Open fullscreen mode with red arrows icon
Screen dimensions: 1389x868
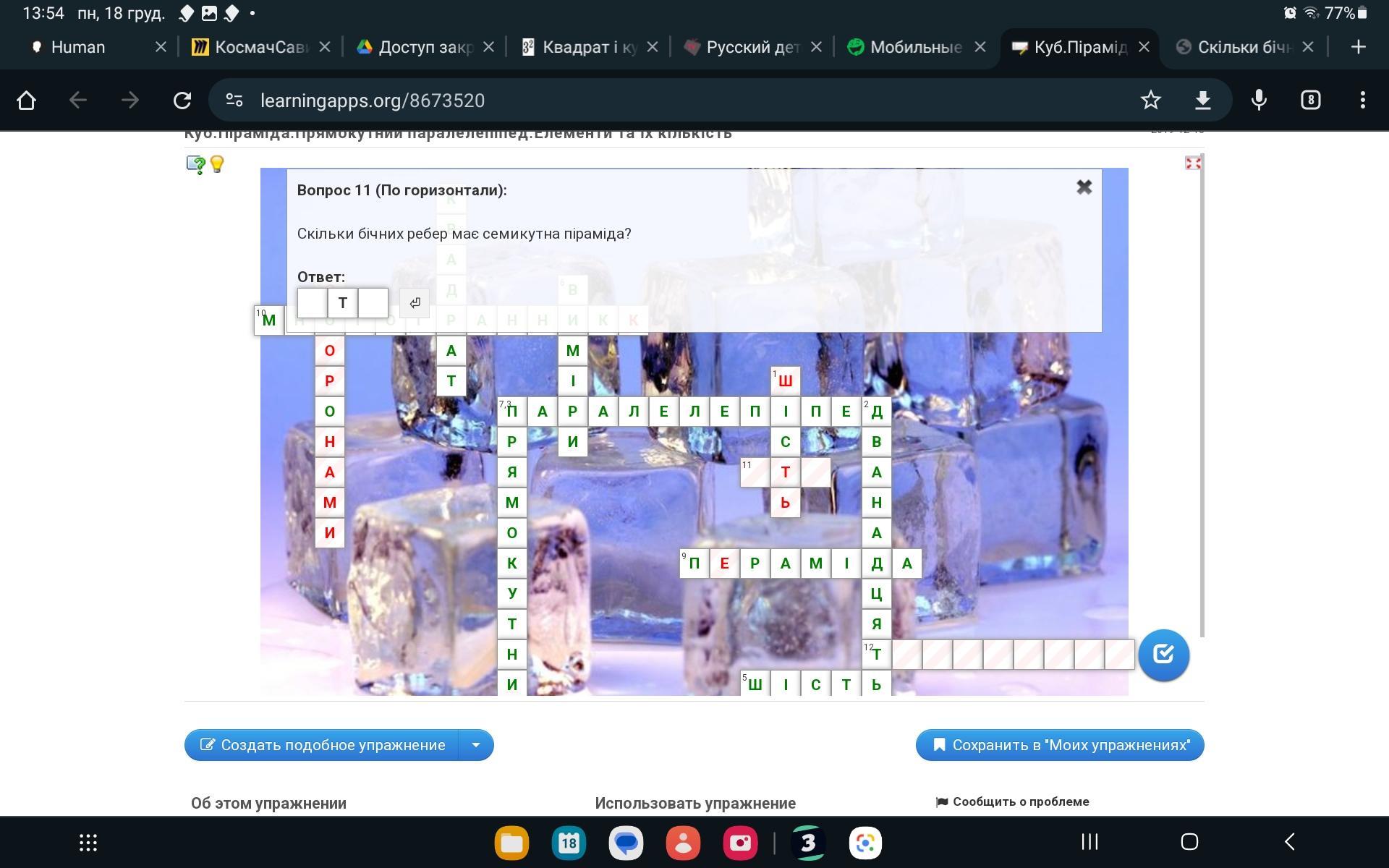[1193, 163]
